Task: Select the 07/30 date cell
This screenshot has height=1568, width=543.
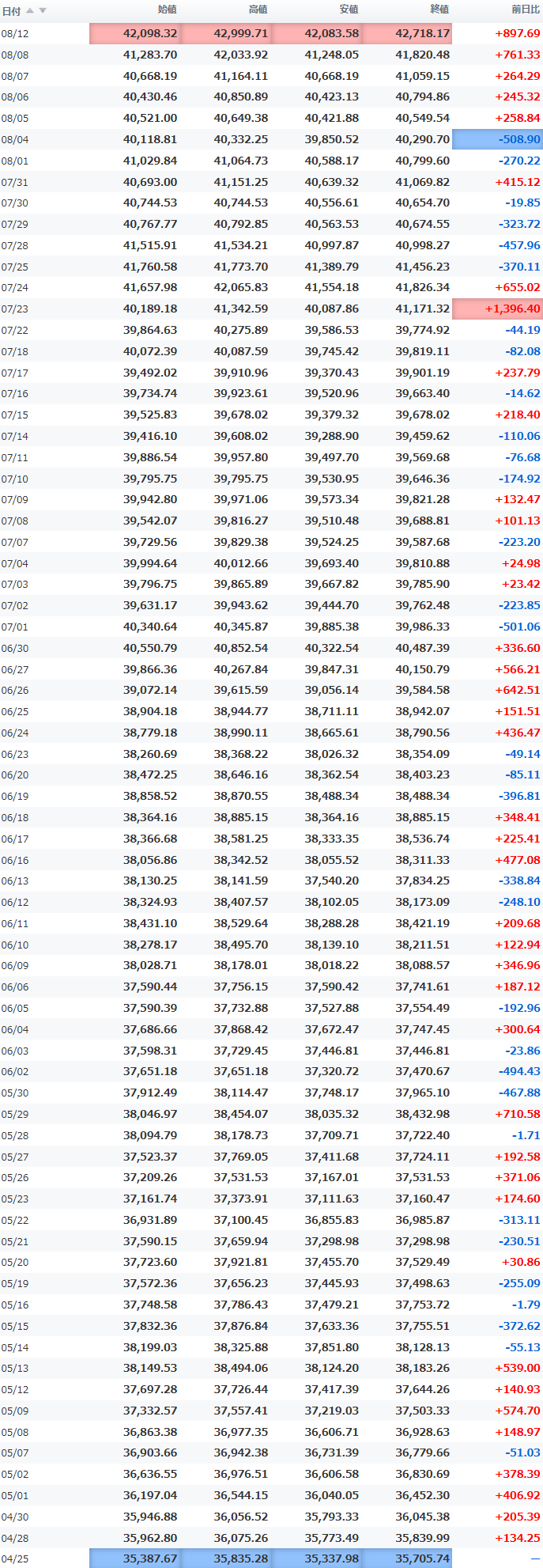Action: click(15, 203)
